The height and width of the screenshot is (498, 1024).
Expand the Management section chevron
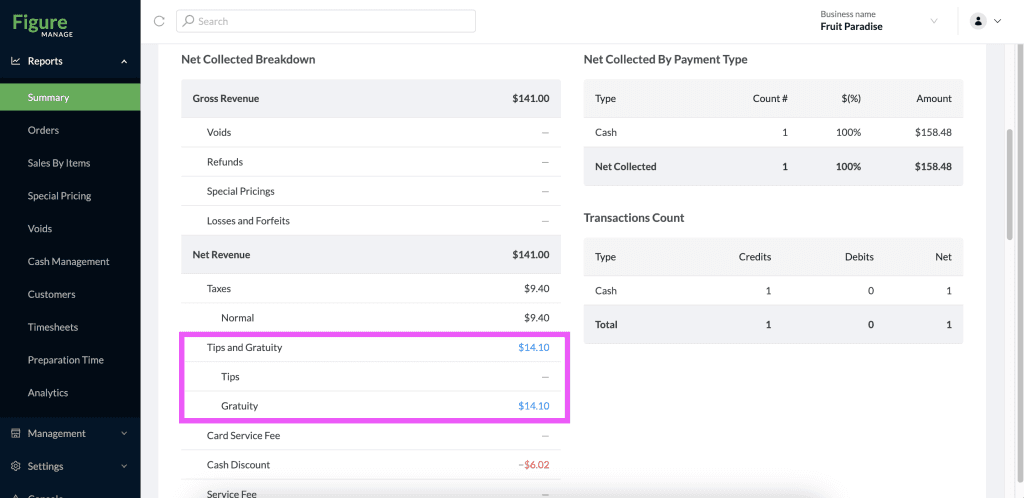pyautogui.click(x=124, y=433)
